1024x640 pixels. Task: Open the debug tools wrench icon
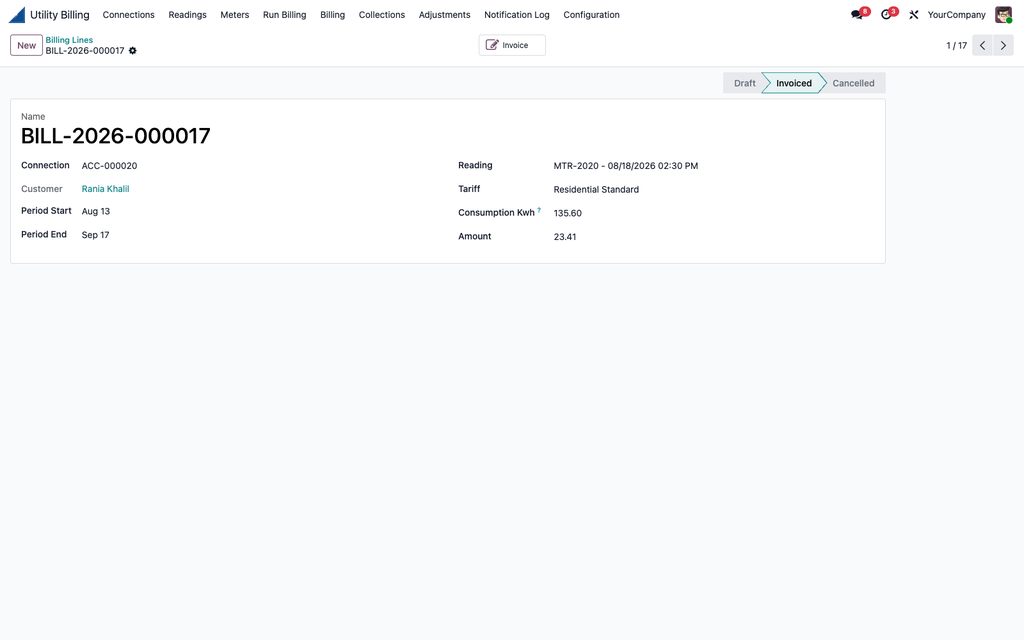[914, 14]
